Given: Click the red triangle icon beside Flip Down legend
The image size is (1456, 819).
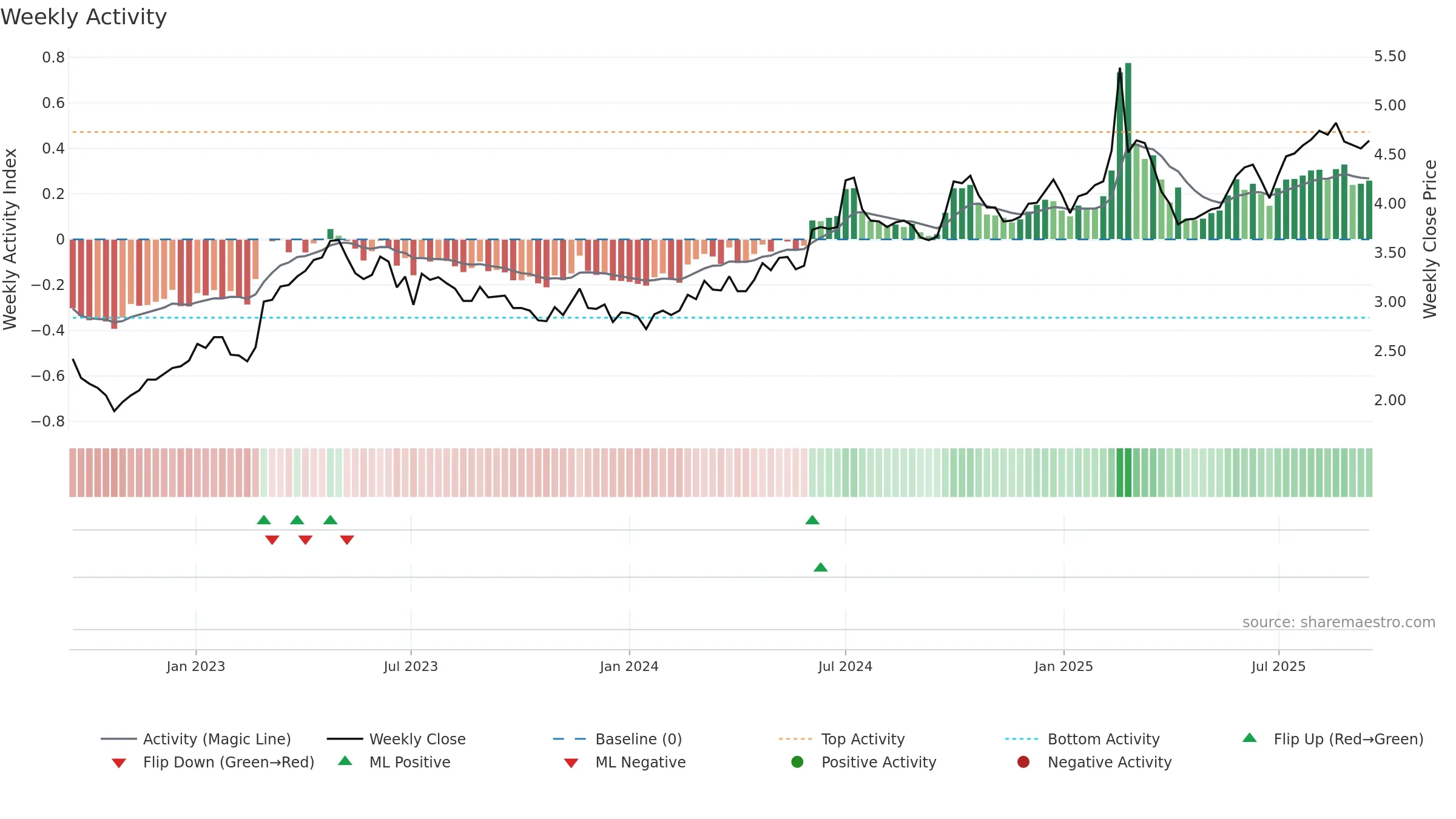Looking at the screenshot, I should tap(119, 763).
